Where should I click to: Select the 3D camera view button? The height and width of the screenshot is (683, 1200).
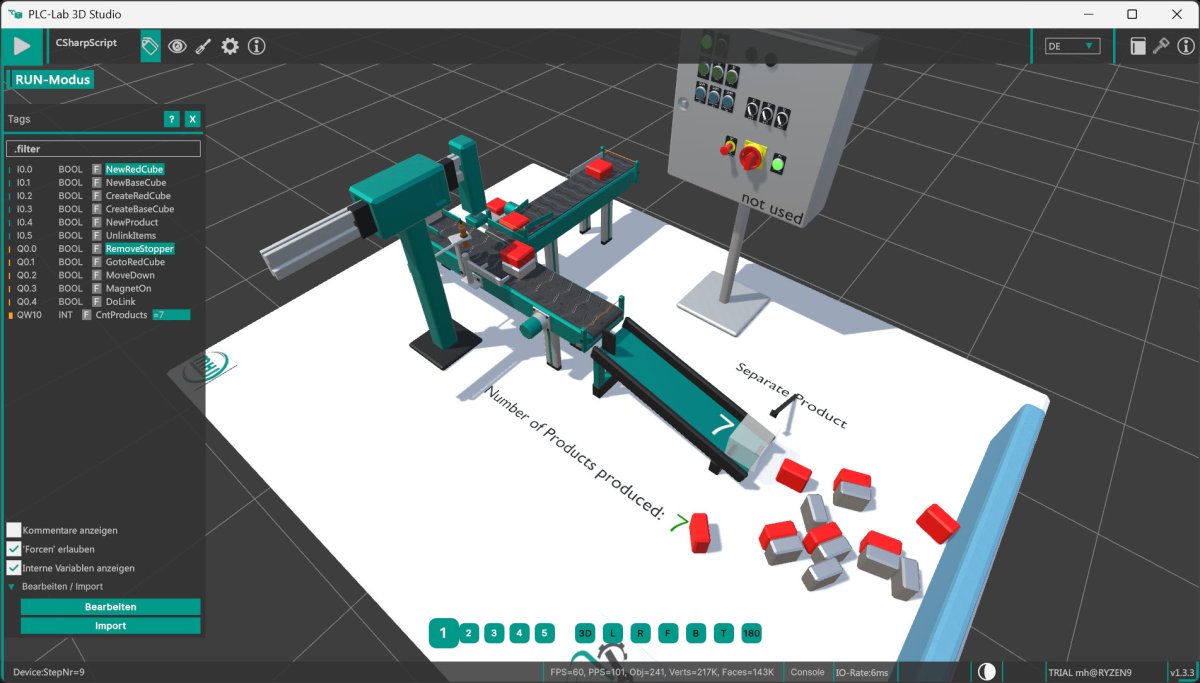pyautogui.click(x=585, y=633)
